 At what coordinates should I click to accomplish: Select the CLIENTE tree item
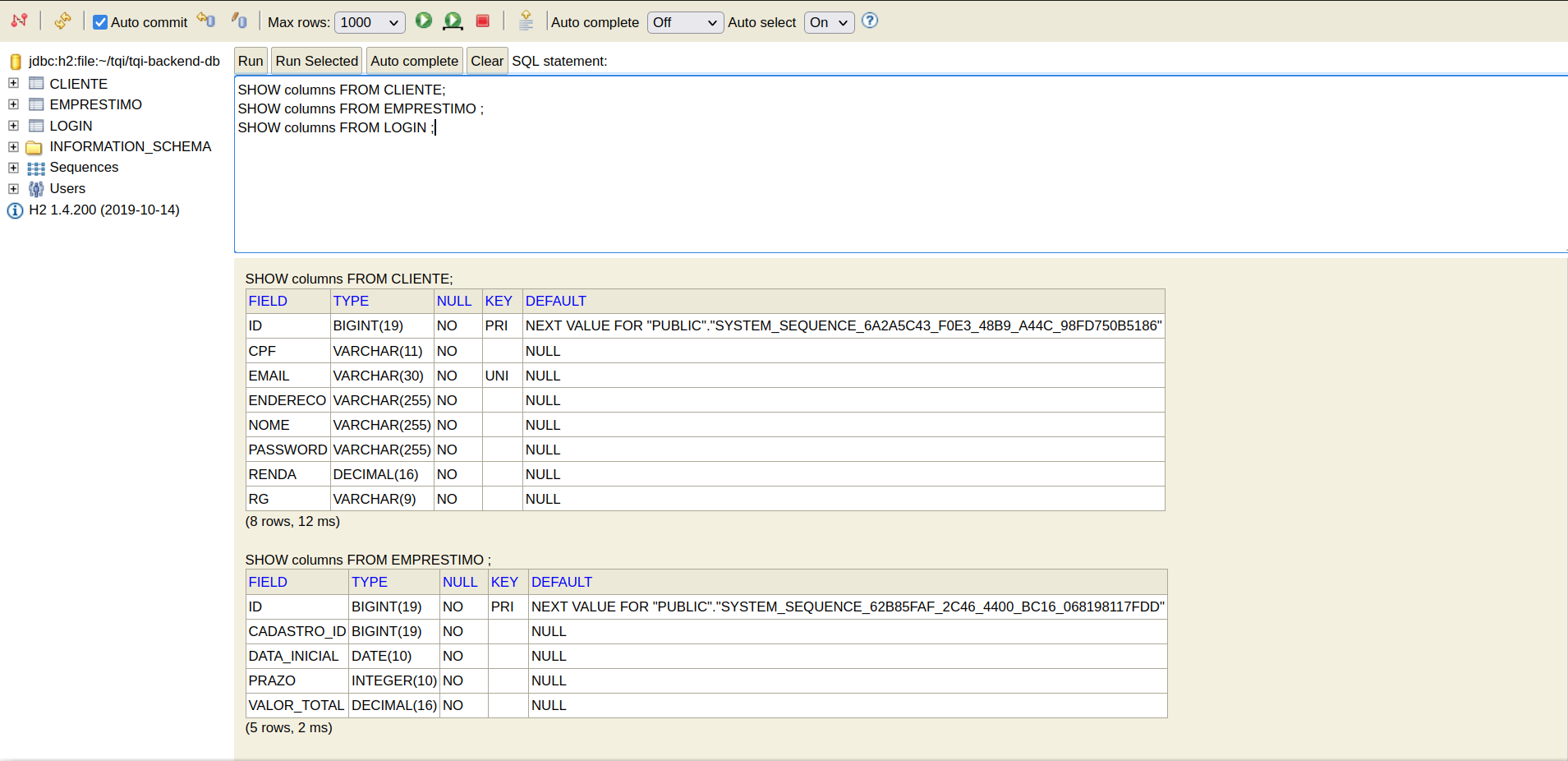[x=78, y=84]
